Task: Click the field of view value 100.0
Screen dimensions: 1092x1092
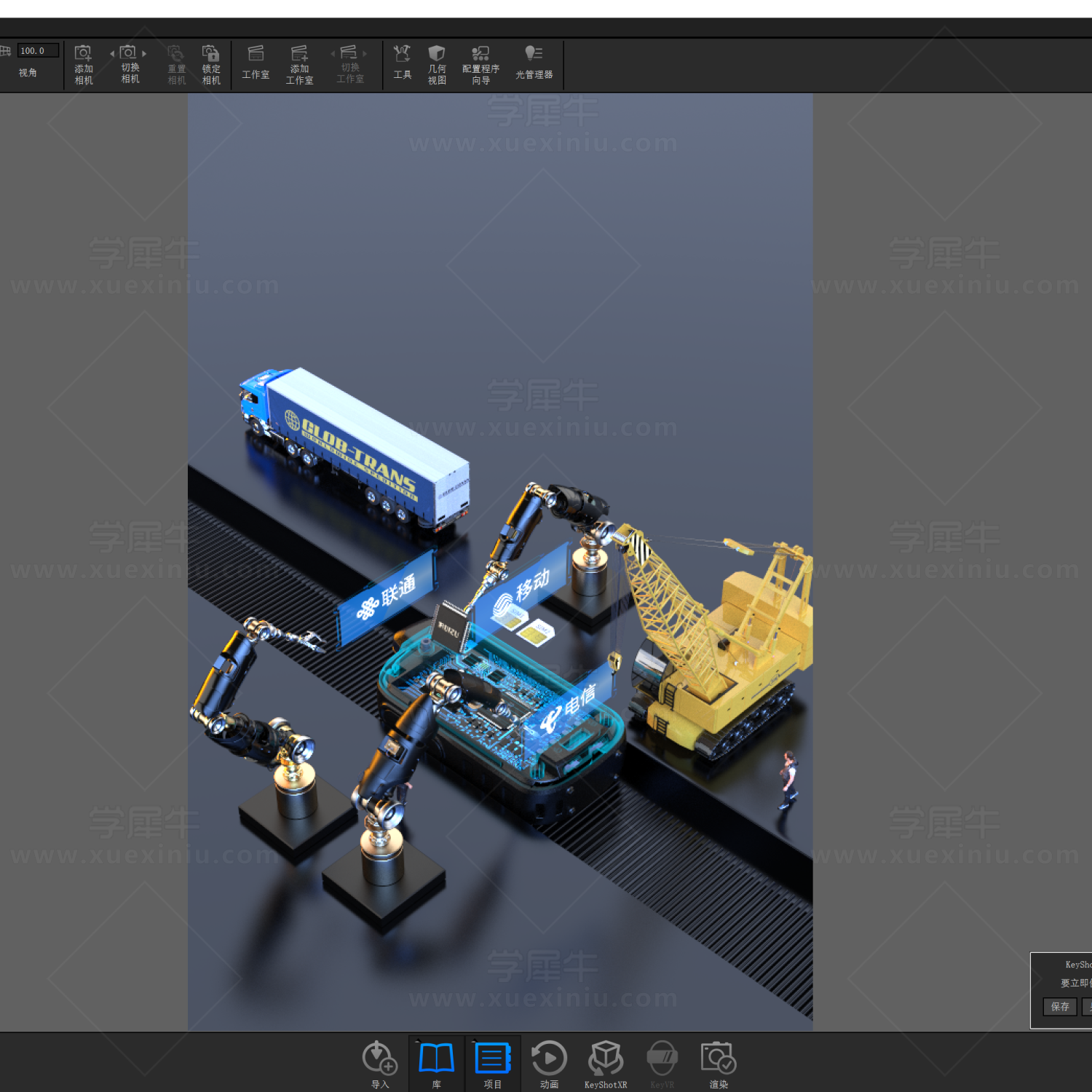Action: point(38,51)
